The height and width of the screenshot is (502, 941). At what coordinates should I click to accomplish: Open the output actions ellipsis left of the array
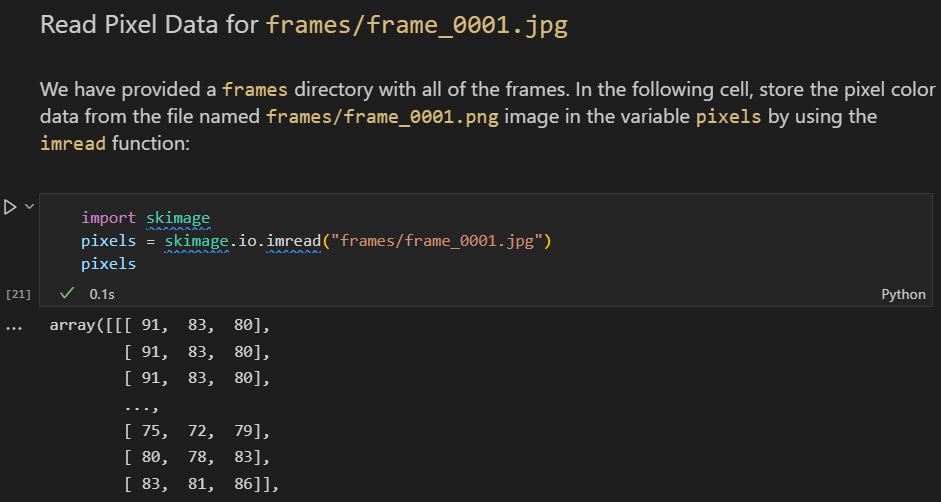tap(13, 327)
